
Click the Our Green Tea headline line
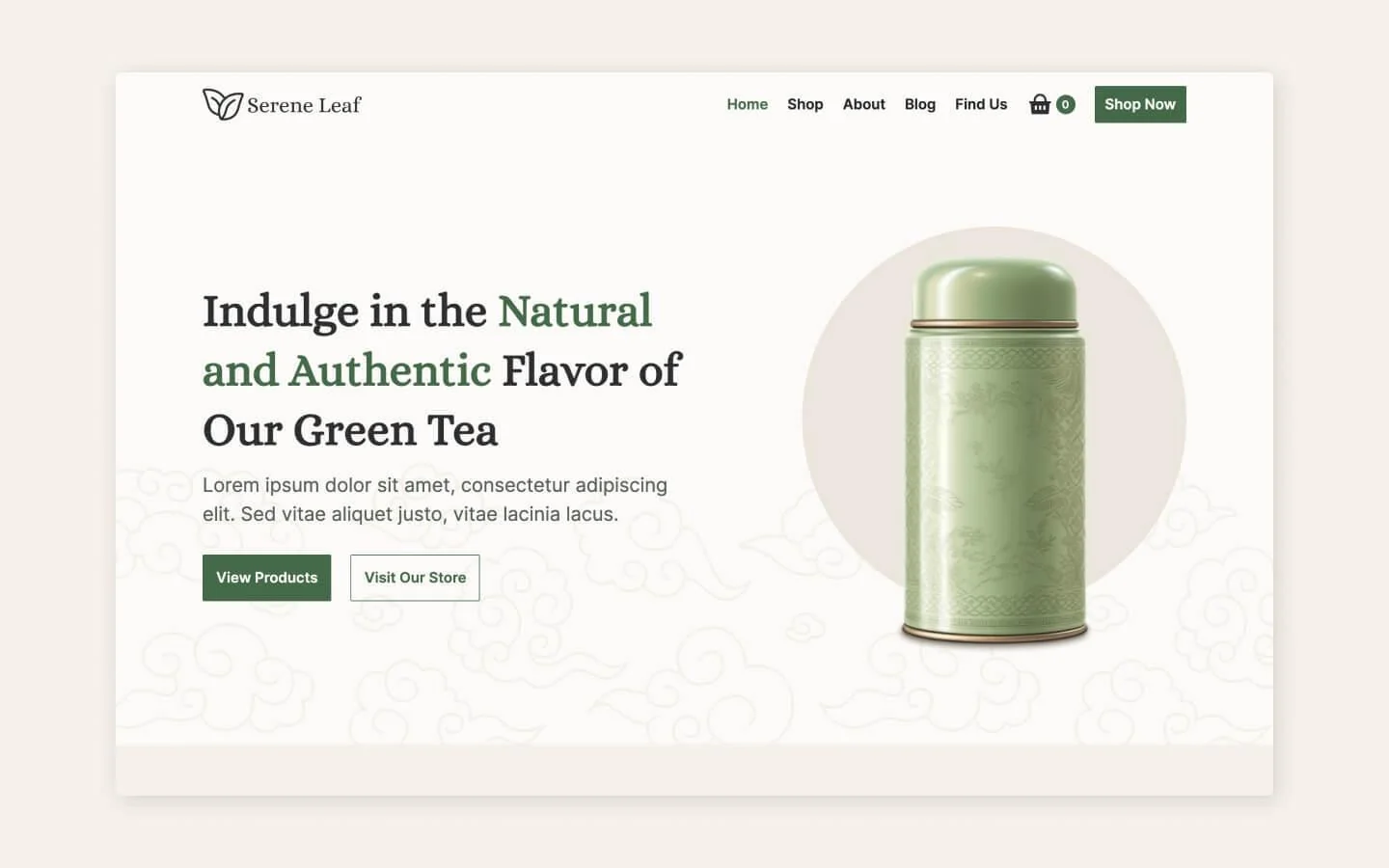(350, 430)
